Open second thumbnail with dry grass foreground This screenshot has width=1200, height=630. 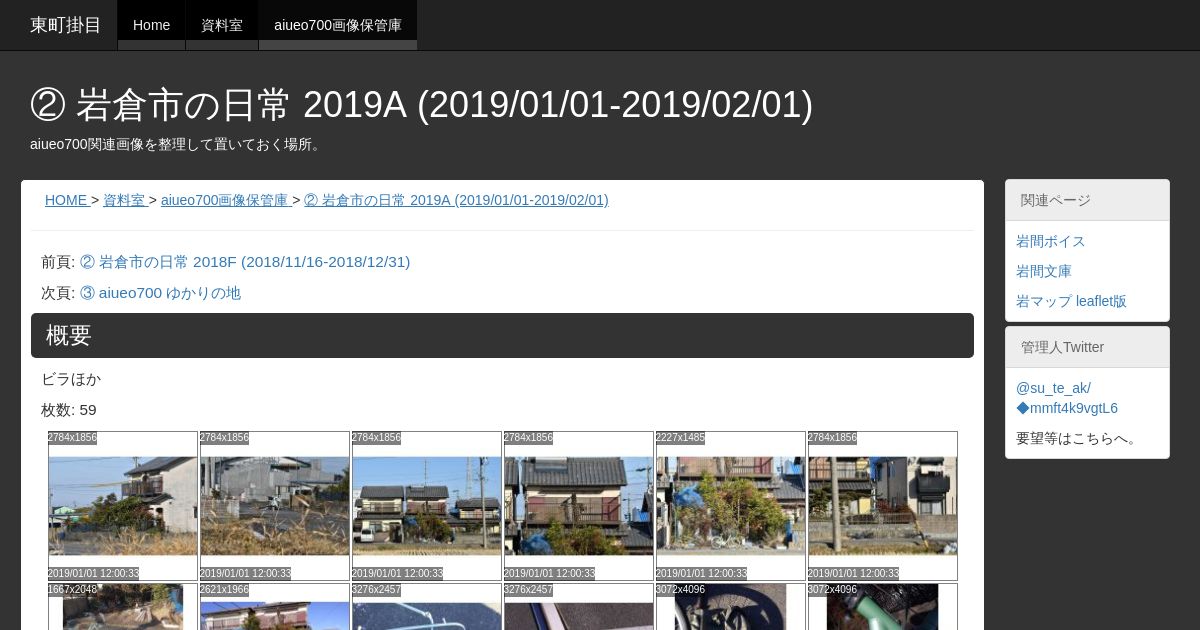point(275,506)
